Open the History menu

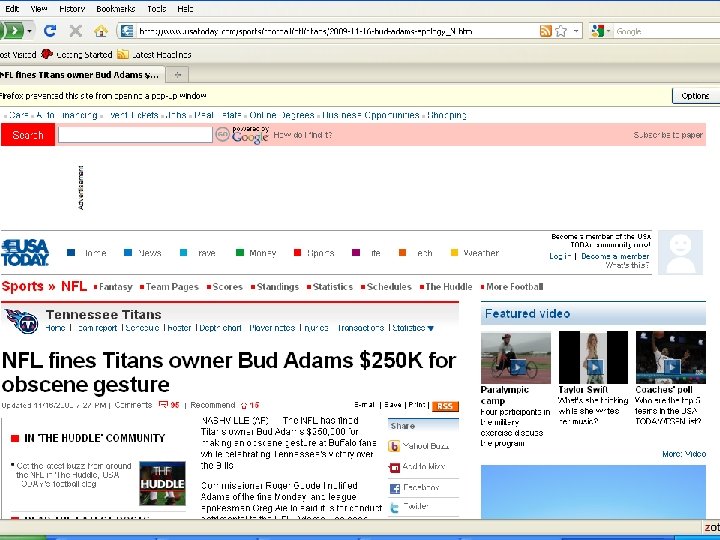pyautogui.click(x=72, y=9)
